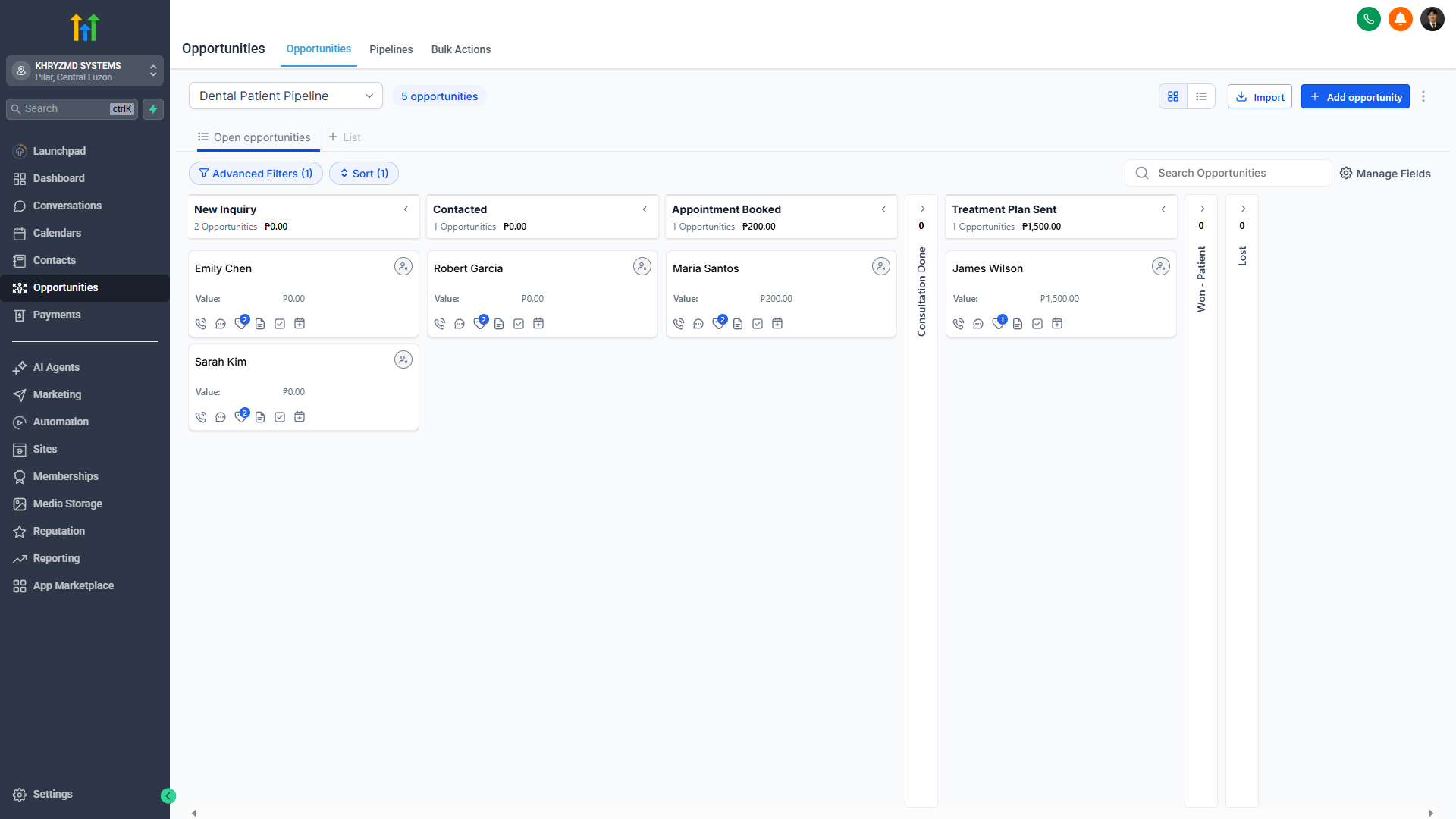Click the lightning quick actions icon
1456x819 pixels.
point(153,109)
